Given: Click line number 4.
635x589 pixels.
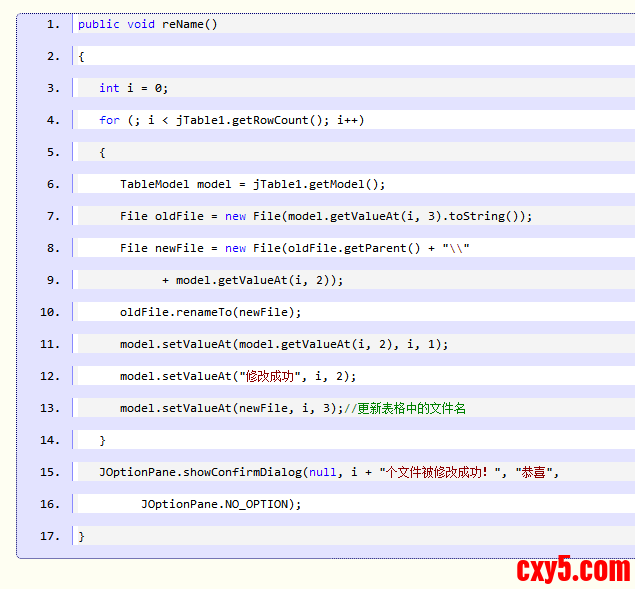Looking at the screenshot, I should coord(53,120).
